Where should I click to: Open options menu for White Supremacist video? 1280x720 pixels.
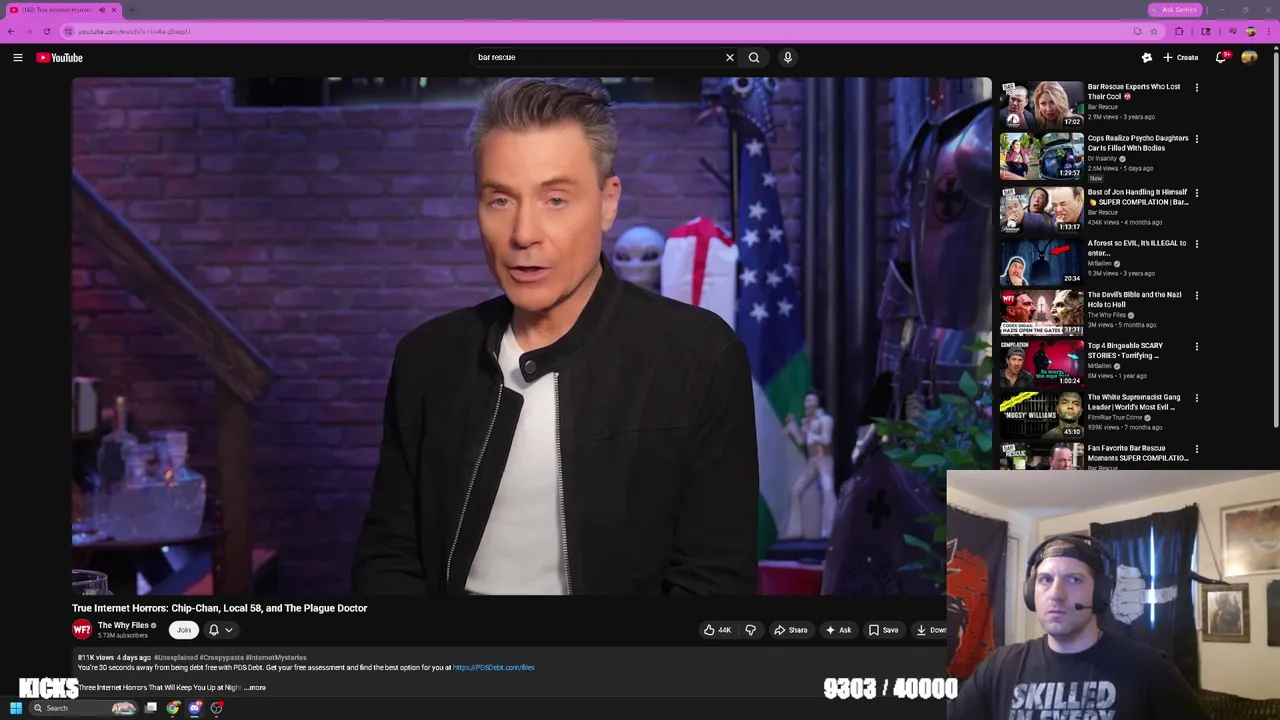pos(1197,398)
